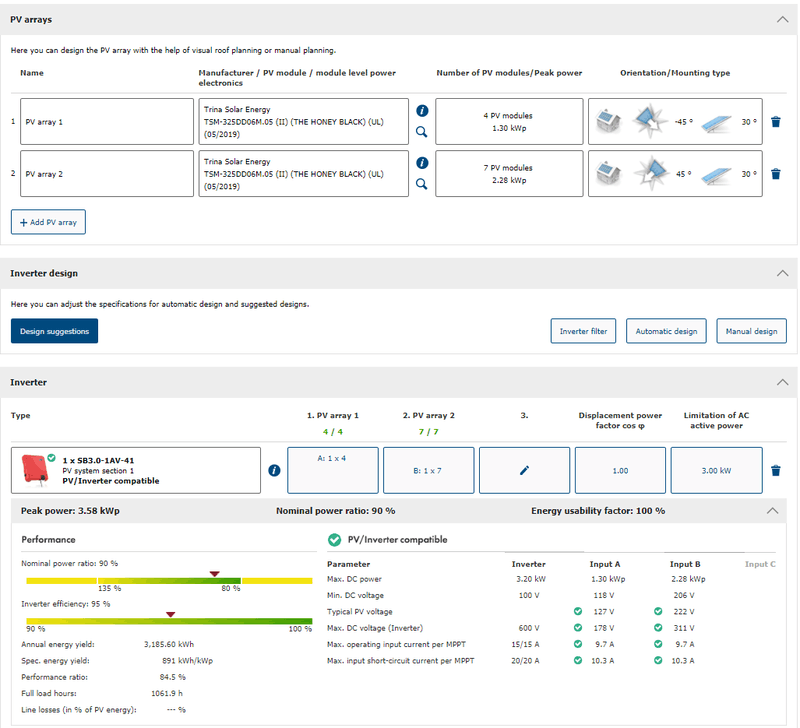Run Automatic design
Screen dimensions: 800x728
click(667, 331)
